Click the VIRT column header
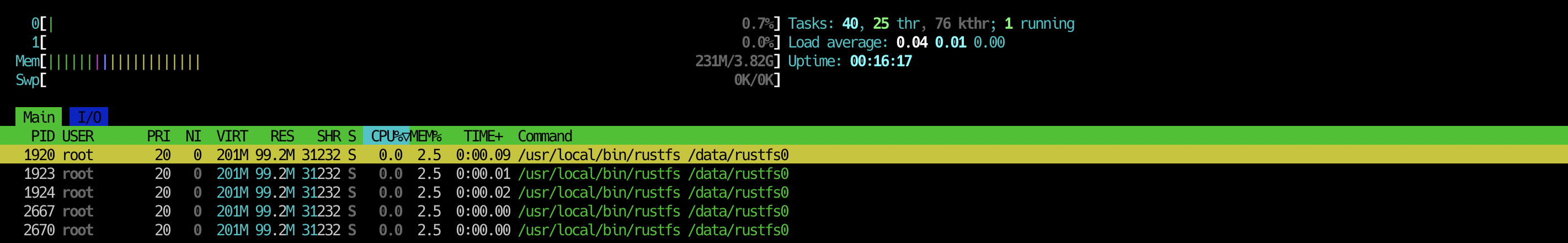The width and height of the screenshot is (1568, 243). point(232,136)
